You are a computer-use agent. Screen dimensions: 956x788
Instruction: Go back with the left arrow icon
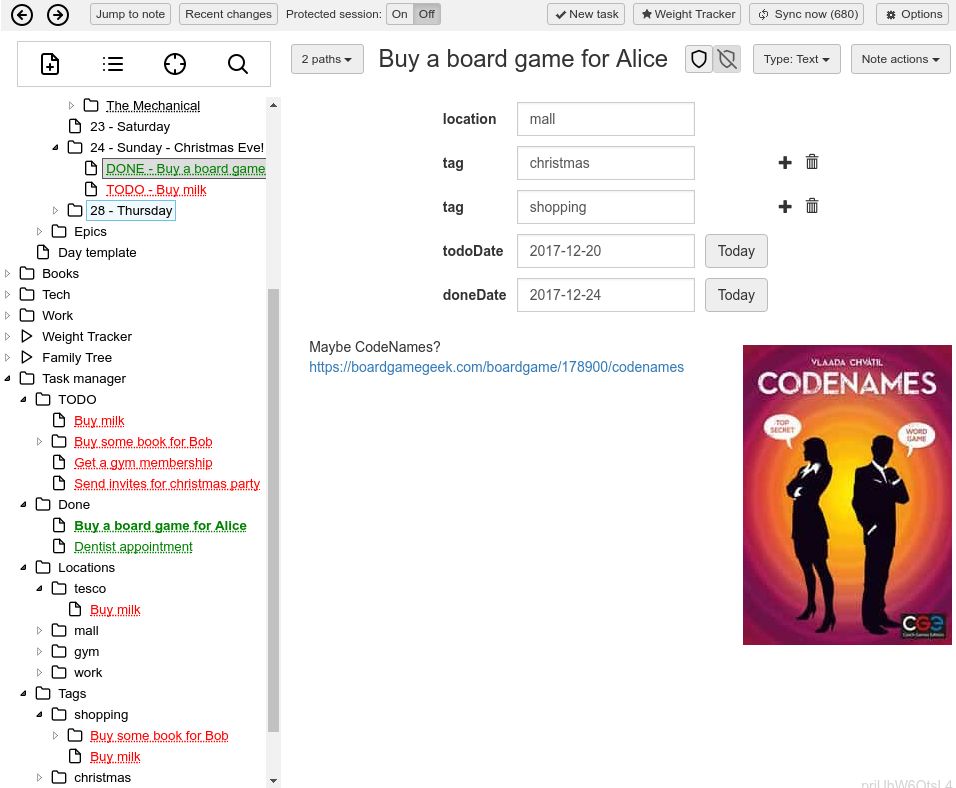point(22,15)
